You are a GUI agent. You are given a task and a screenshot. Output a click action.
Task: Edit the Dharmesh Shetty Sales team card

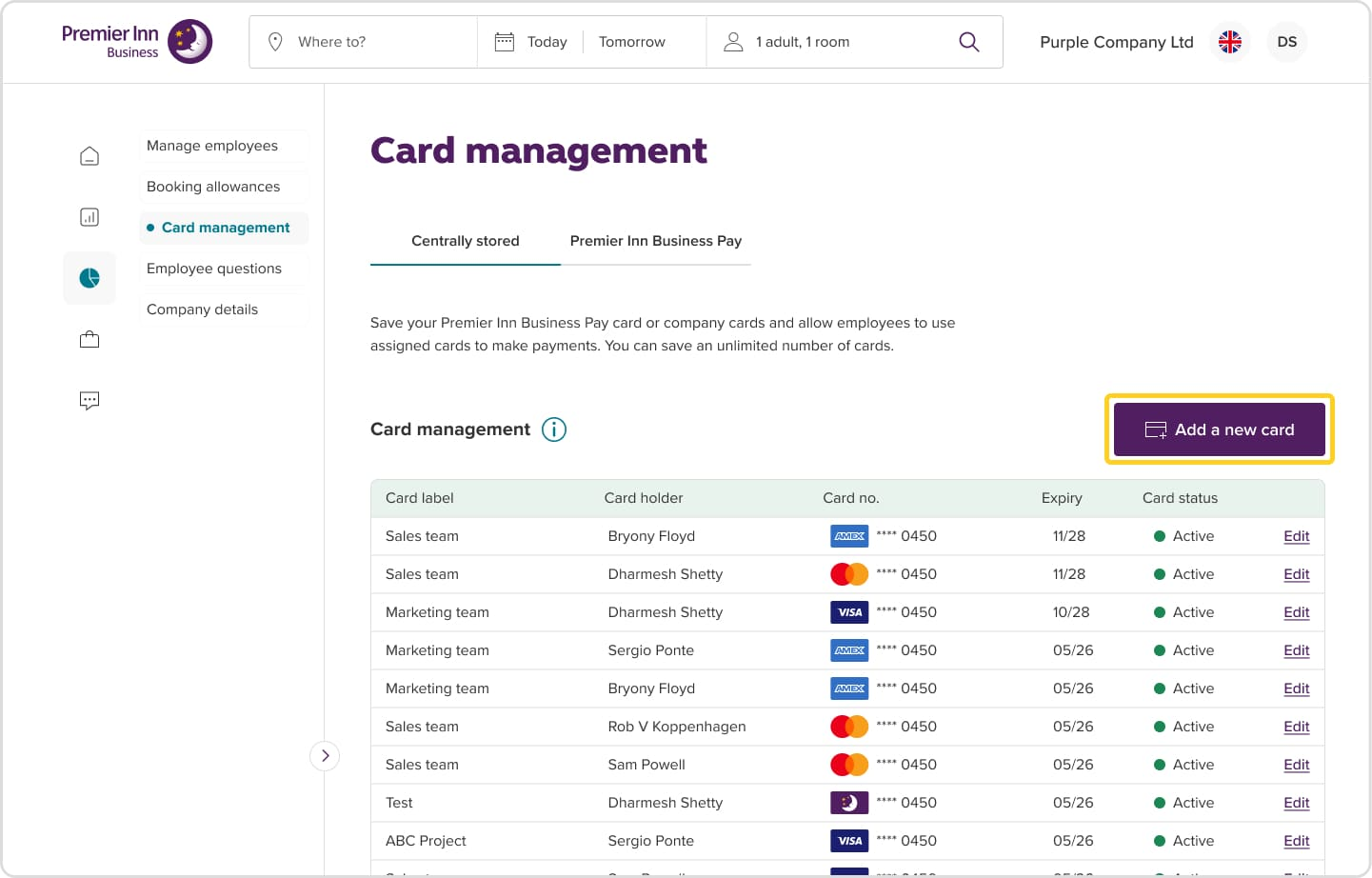[x=1297, y=574]
